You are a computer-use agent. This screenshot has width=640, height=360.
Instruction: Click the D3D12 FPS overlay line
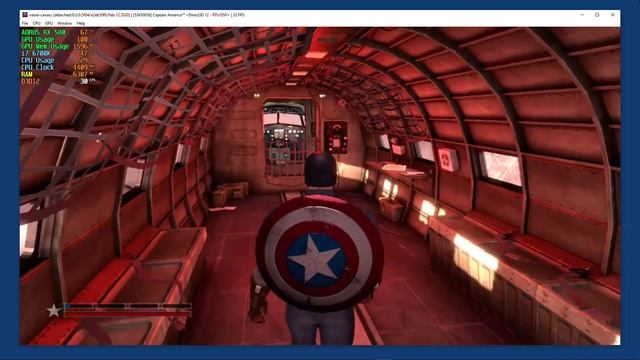(58, 81)
